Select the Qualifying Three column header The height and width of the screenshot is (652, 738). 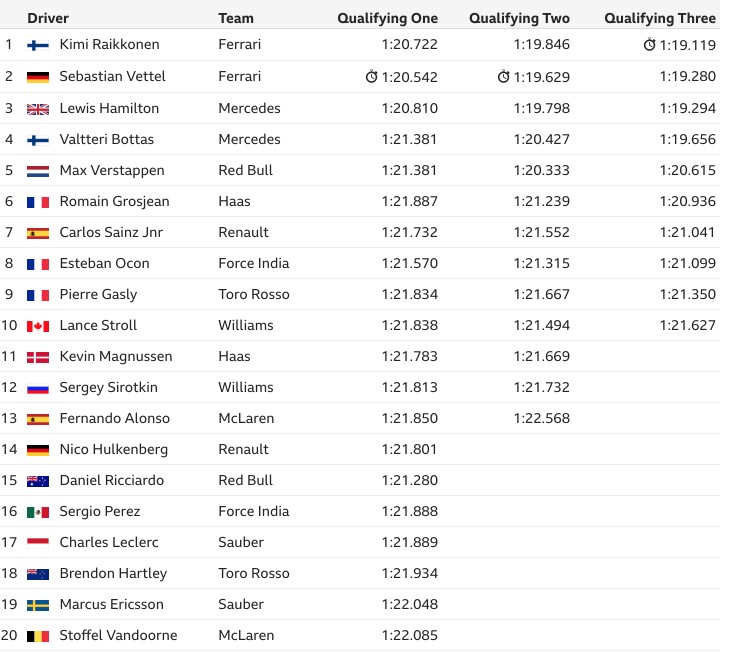(x=660, y=18)
